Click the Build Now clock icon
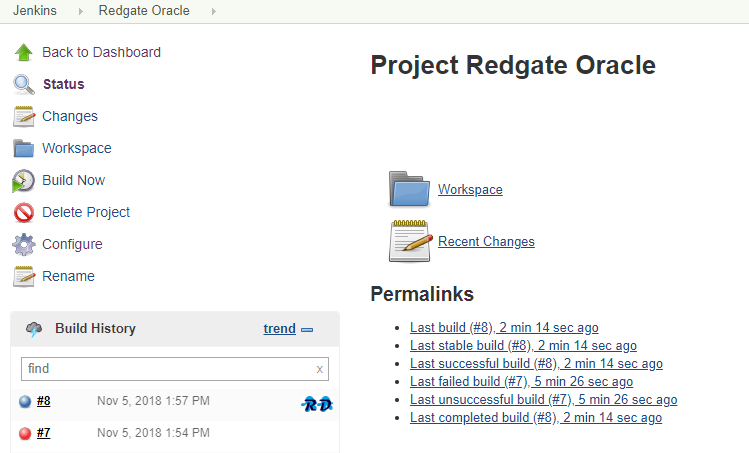The image size is (749, 453). [x=24, y=180]
